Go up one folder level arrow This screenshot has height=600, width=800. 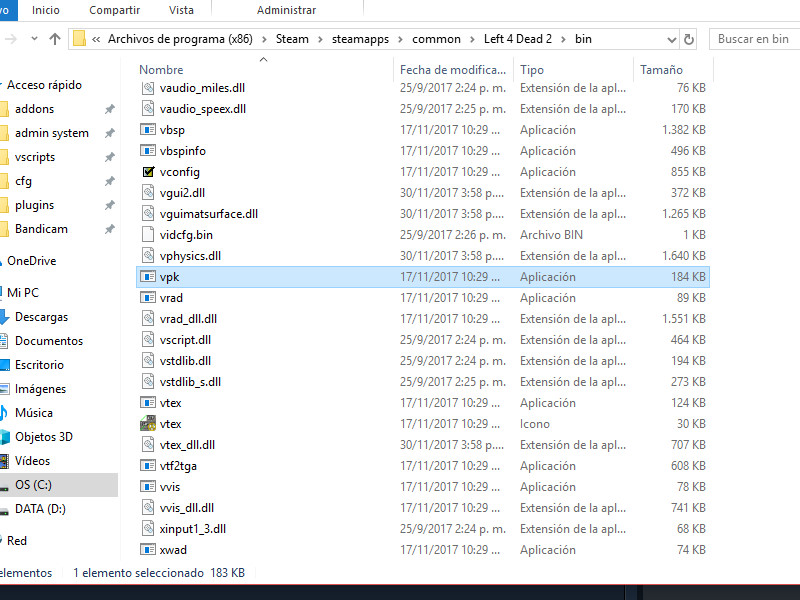click(x=55, y=39)
